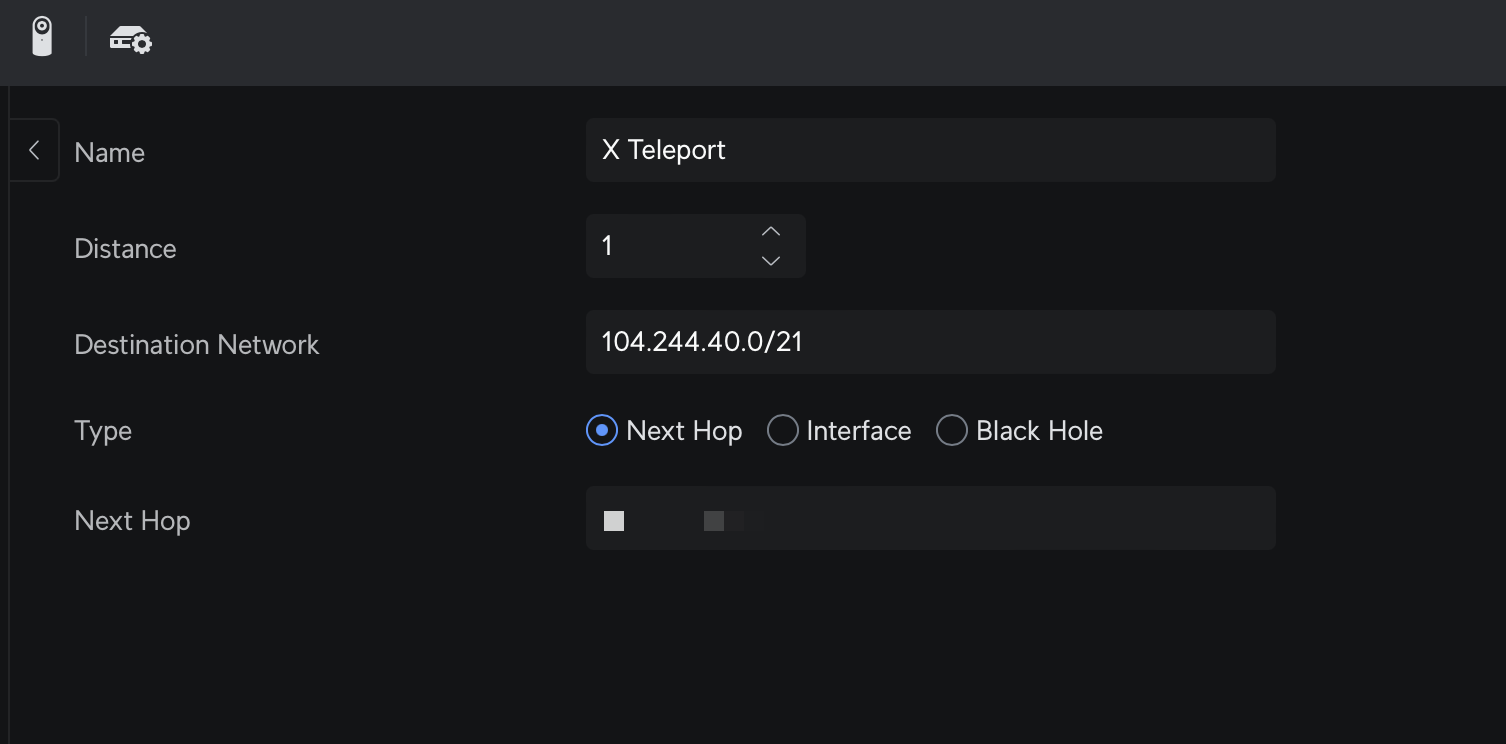Image resolution: width=1506 pixels, height=744 pixels.
Task: Click the empty dark top header bar
Action: point(800,42)
